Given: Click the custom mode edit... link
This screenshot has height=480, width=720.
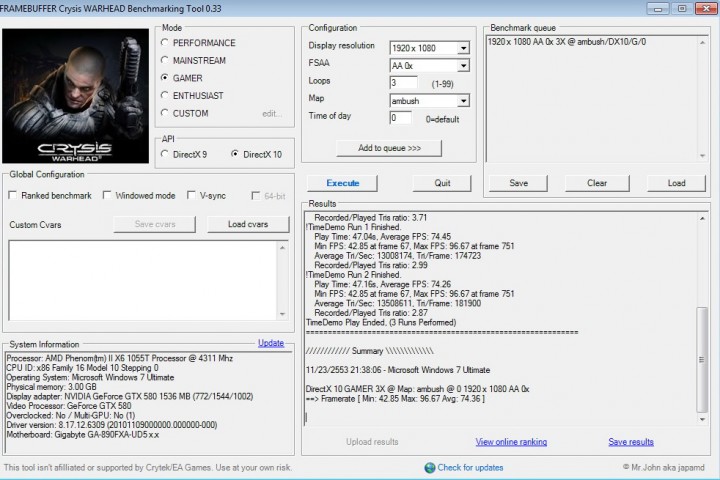Looking at the screenshot, I should 272,113.
